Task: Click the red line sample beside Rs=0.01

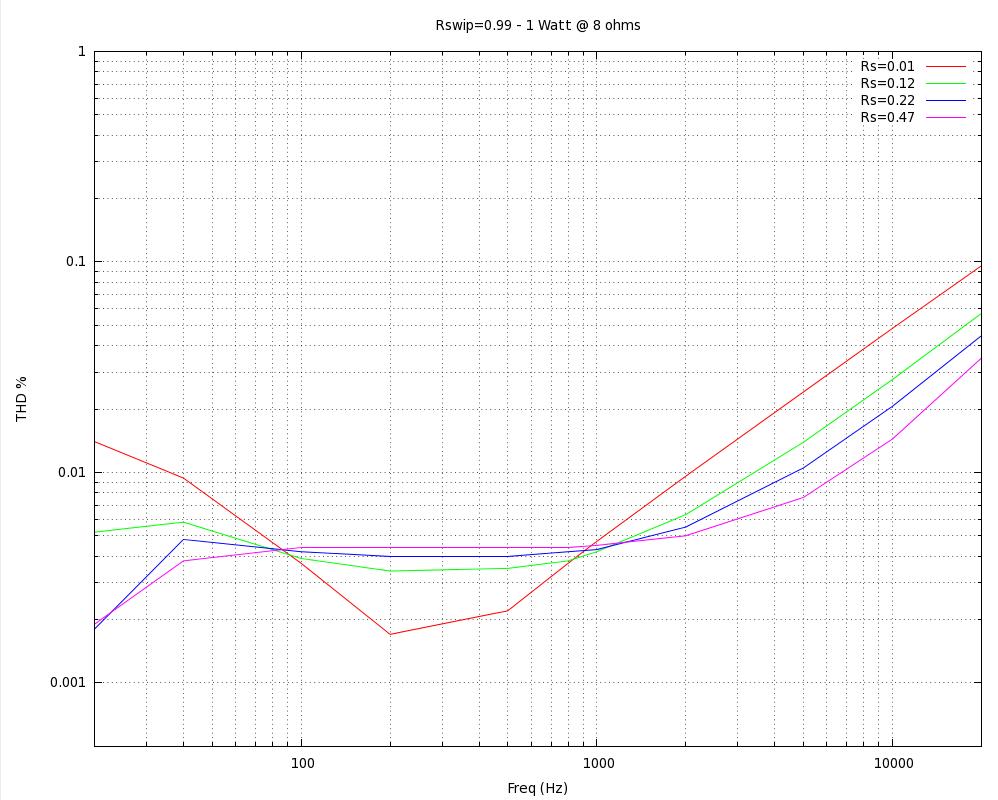Action: click(x=946, y=66)
